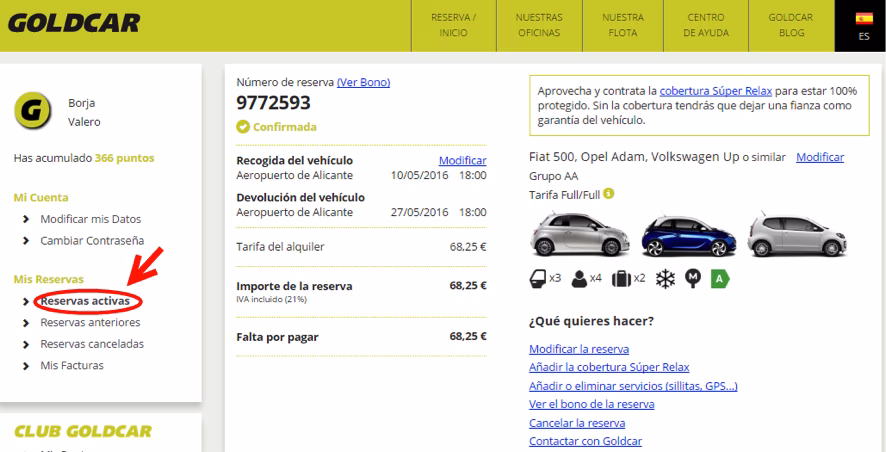886x452 pixels.
Task: Click chevron beside Modificar mis Datos
Action: (25, 219)
